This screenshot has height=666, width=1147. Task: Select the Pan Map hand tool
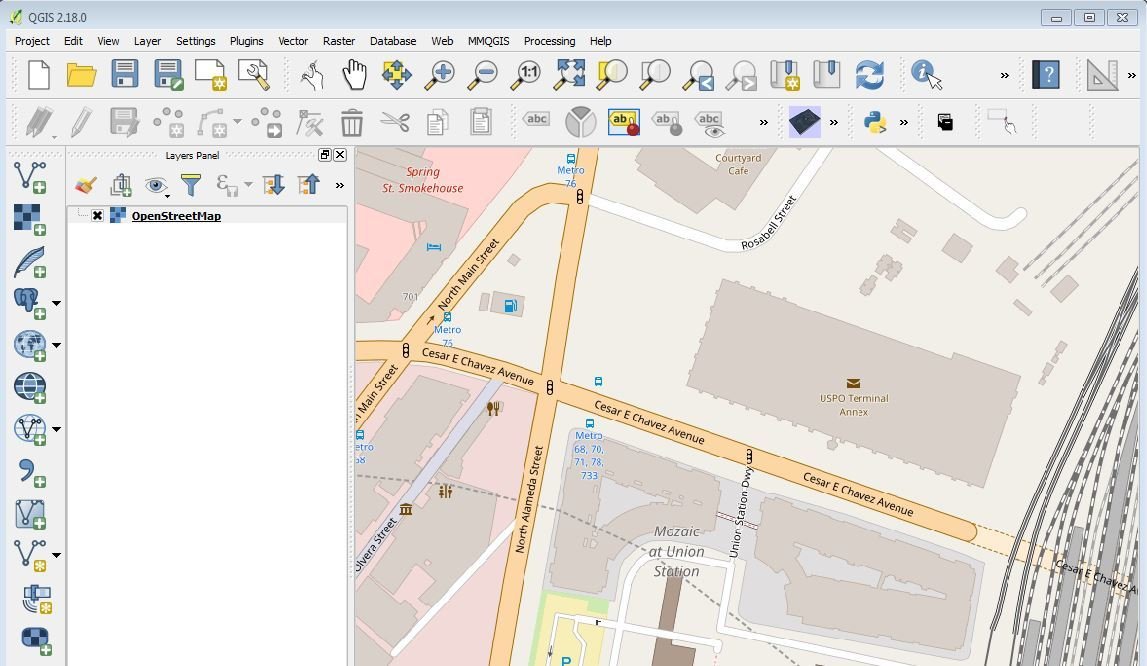tap(355, 75)
